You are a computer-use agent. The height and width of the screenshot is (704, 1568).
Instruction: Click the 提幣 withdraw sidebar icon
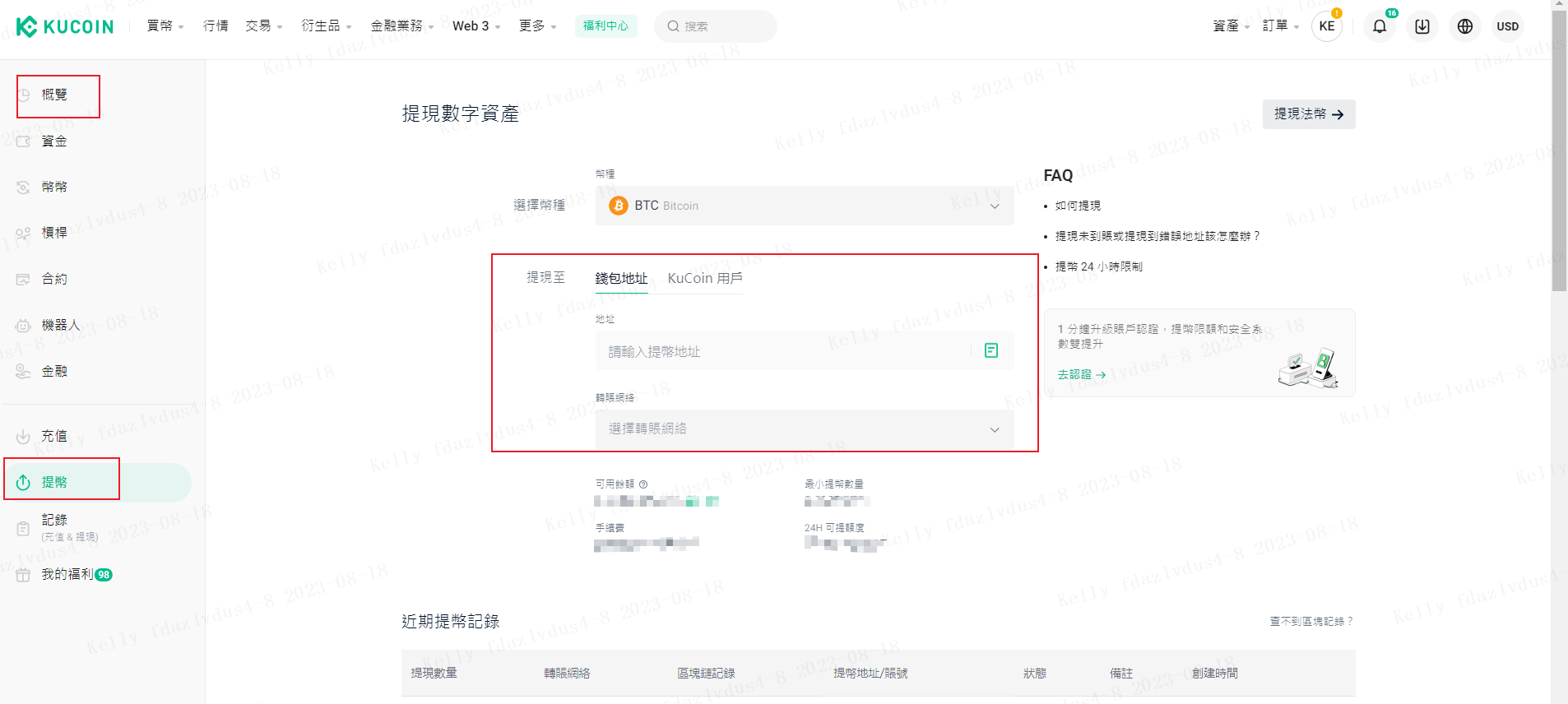[x=24, y=483]
